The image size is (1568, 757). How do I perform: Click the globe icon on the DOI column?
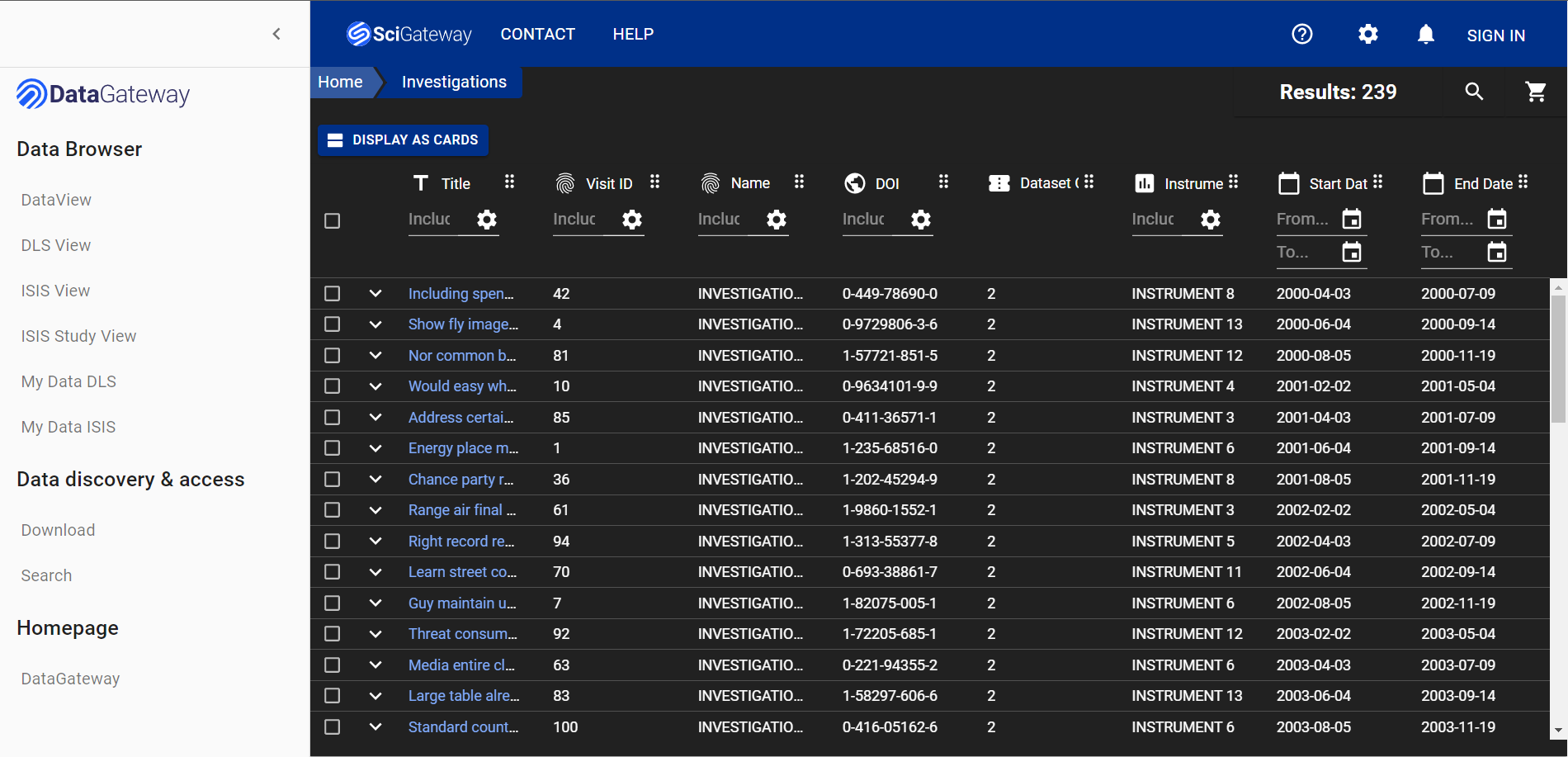click(854, 182)
